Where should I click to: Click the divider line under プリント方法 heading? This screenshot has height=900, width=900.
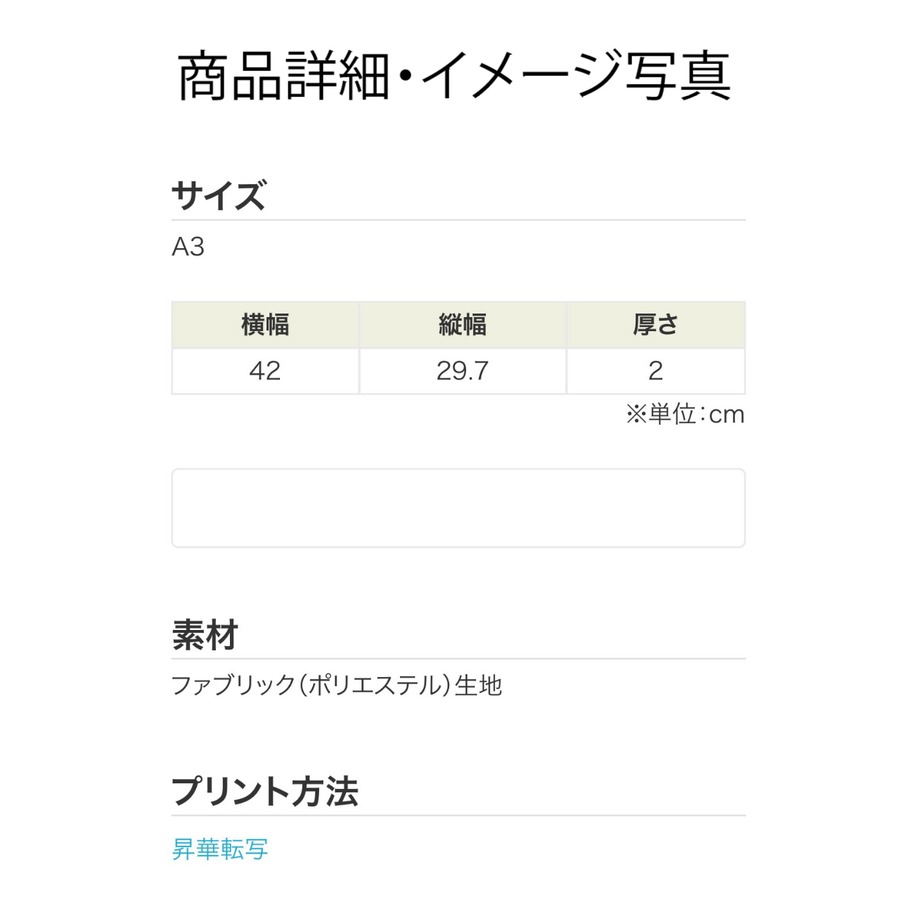tap(458, 816)
